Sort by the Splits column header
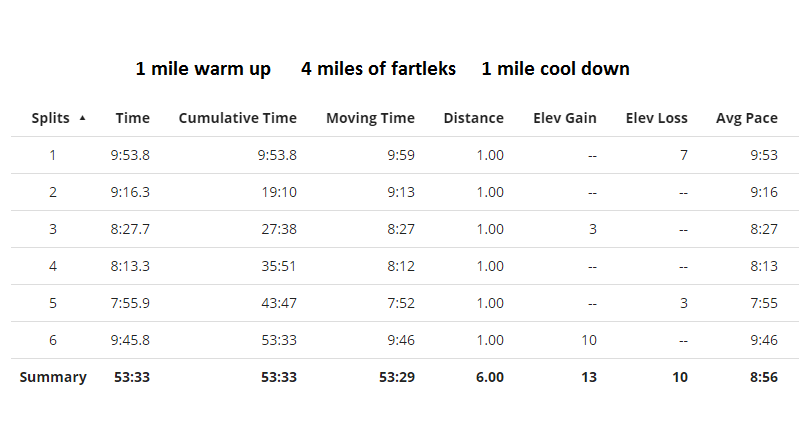 51,118
